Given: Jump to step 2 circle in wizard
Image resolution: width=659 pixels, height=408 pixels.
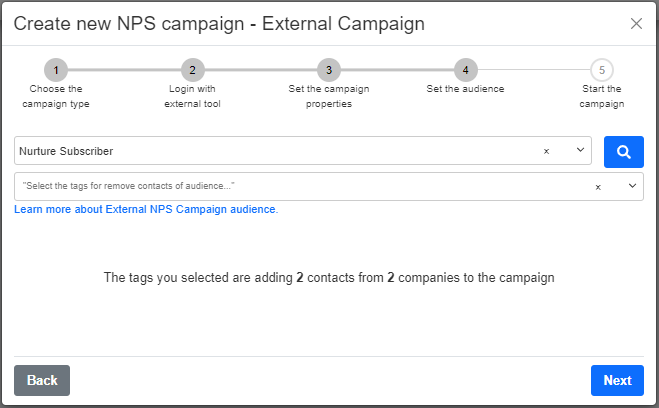Looking at the screenshot, I should point(192,70).
